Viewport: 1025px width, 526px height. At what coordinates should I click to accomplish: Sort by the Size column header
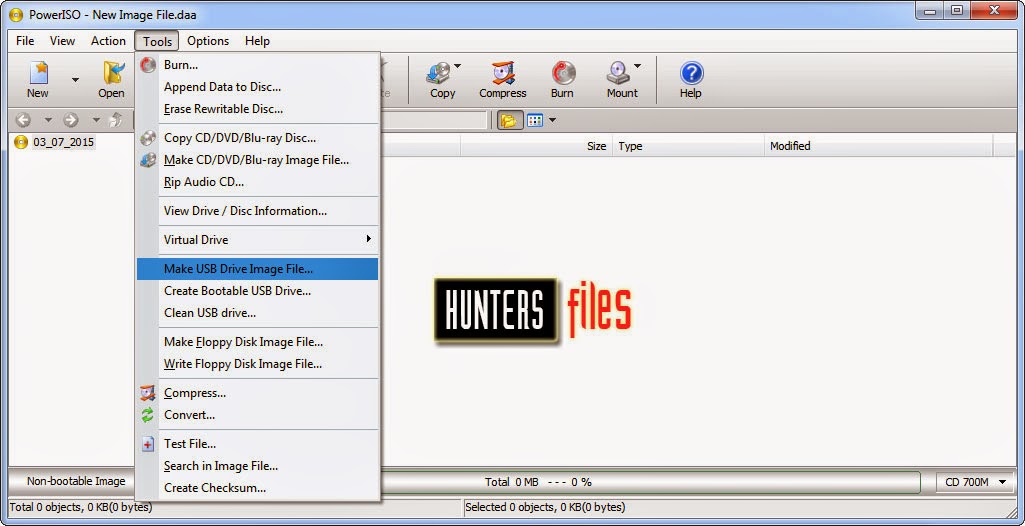pos(535,146)
